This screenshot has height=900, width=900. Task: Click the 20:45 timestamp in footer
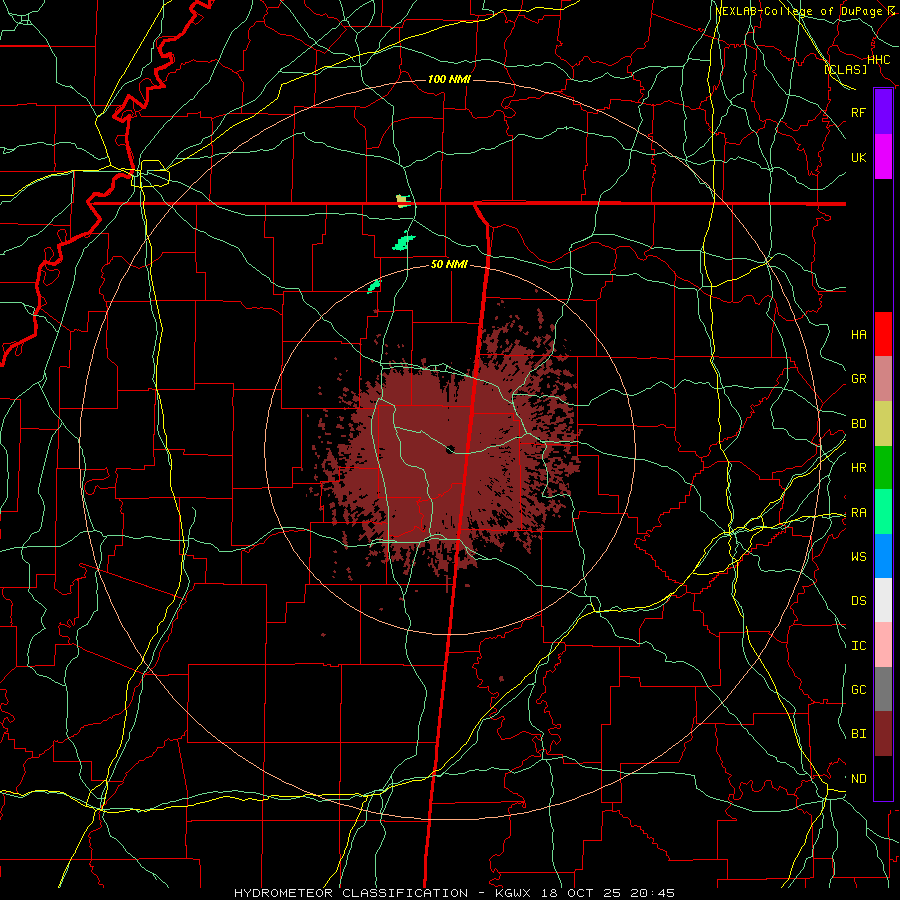650,893
